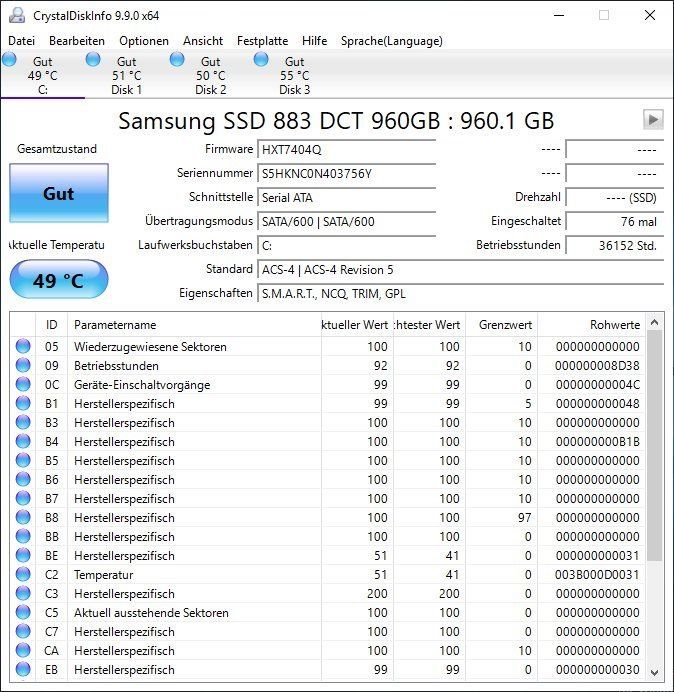
Task: Open the Optionen menu
Action: 144,41
